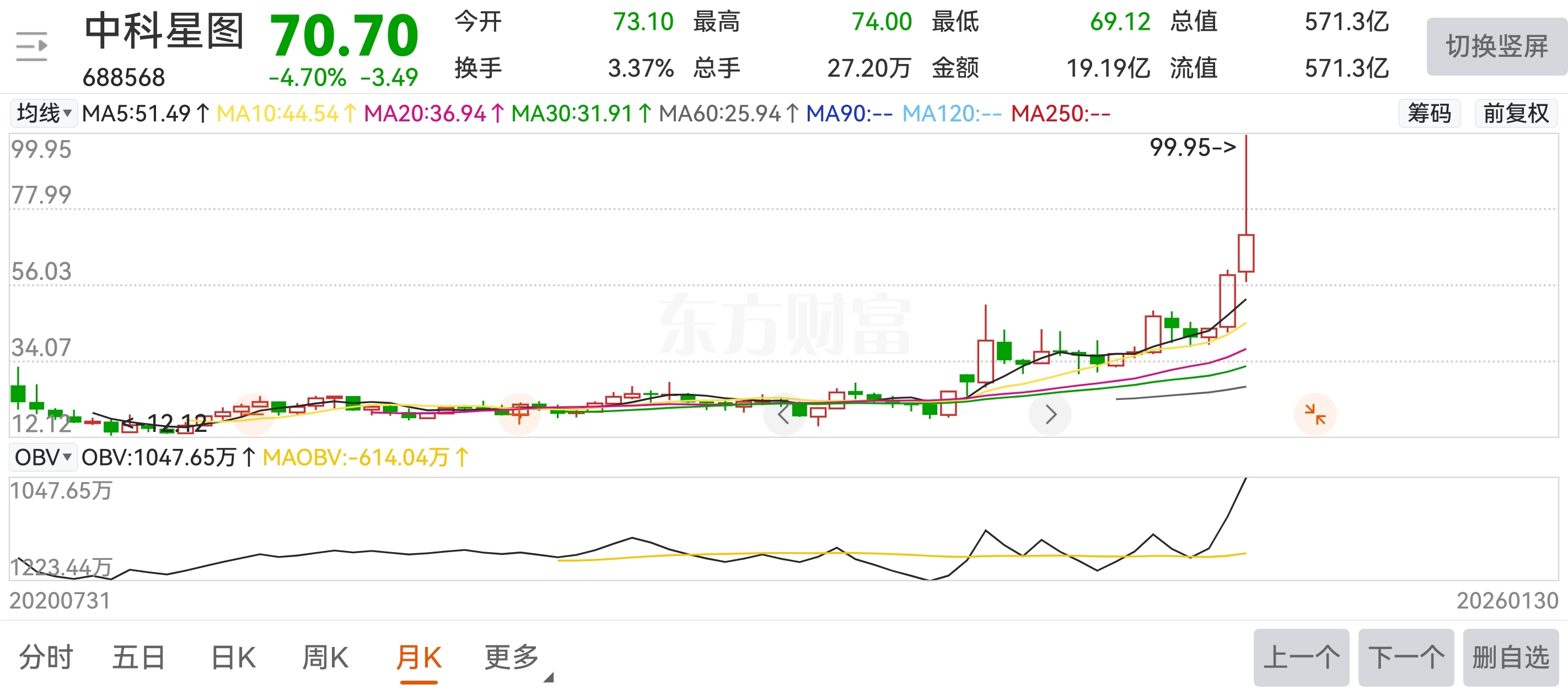1568x695 pixels.
Task: Go to previous stock with 上一个
Action: [1301, 658]
